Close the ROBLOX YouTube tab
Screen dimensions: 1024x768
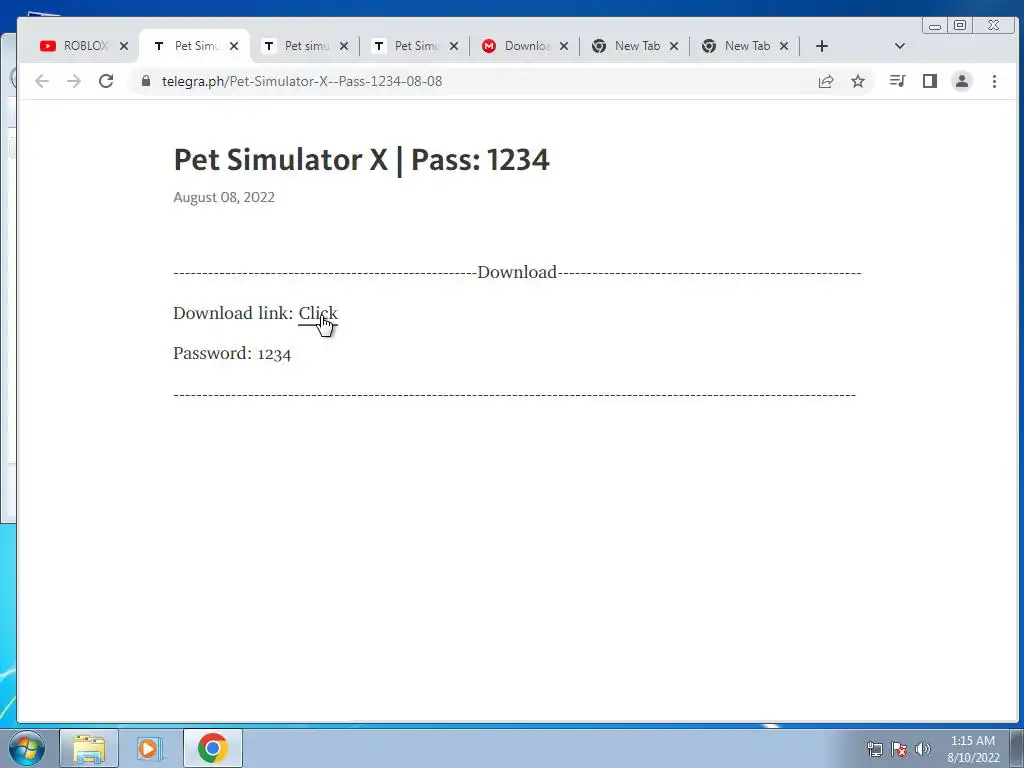(124, 46)
